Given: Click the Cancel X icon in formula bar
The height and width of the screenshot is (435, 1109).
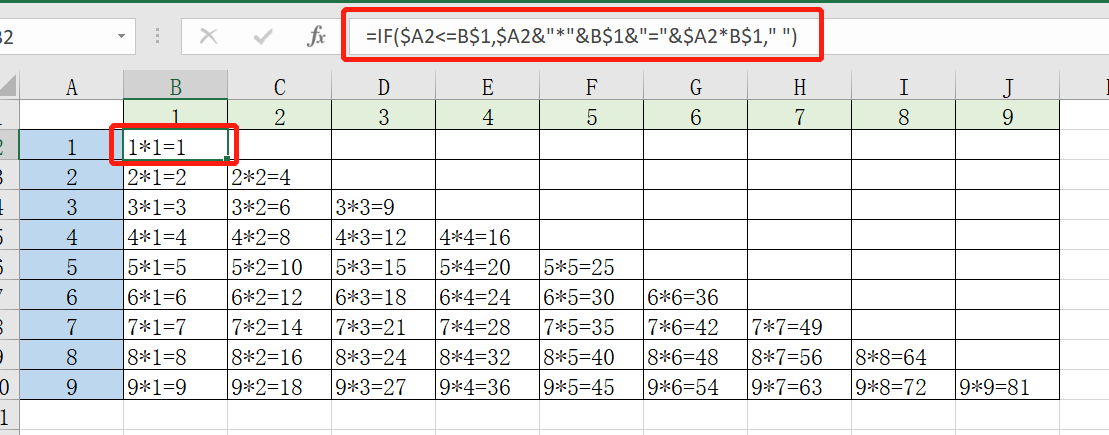Looking at the screenshot, I should tap(208, 37).
